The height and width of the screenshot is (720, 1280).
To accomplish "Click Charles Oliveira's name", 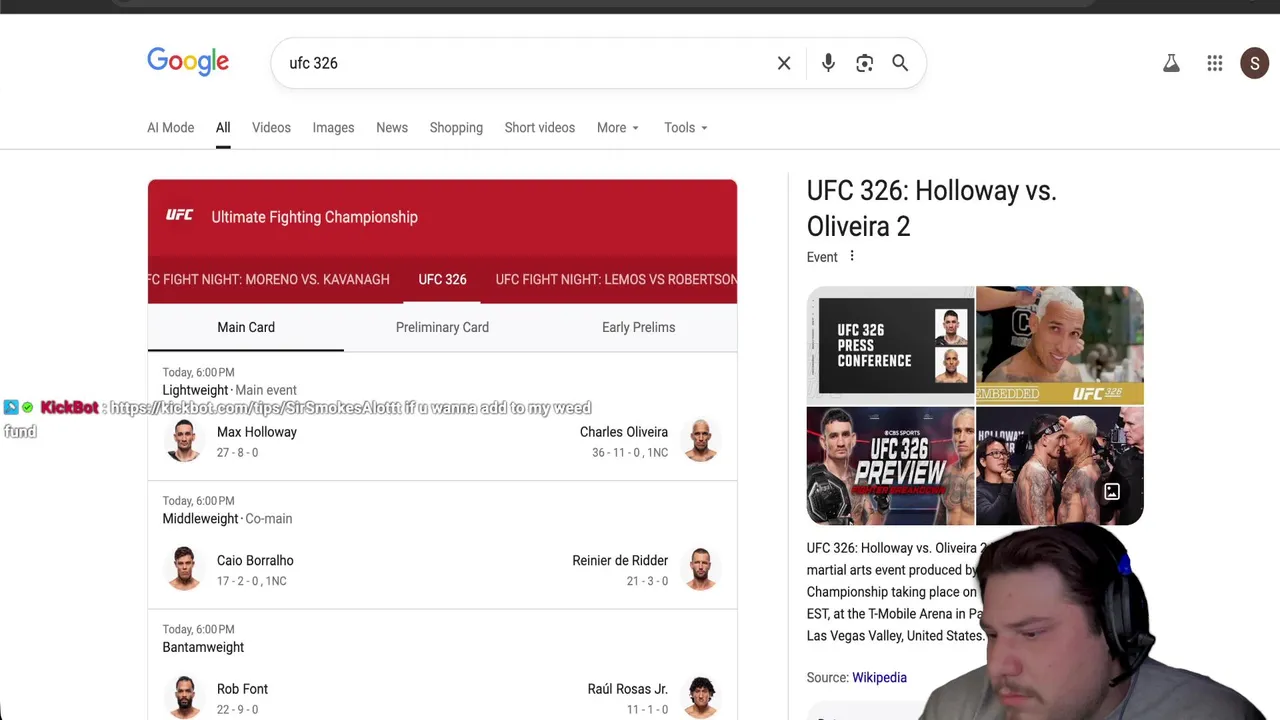I will point(624,432).
